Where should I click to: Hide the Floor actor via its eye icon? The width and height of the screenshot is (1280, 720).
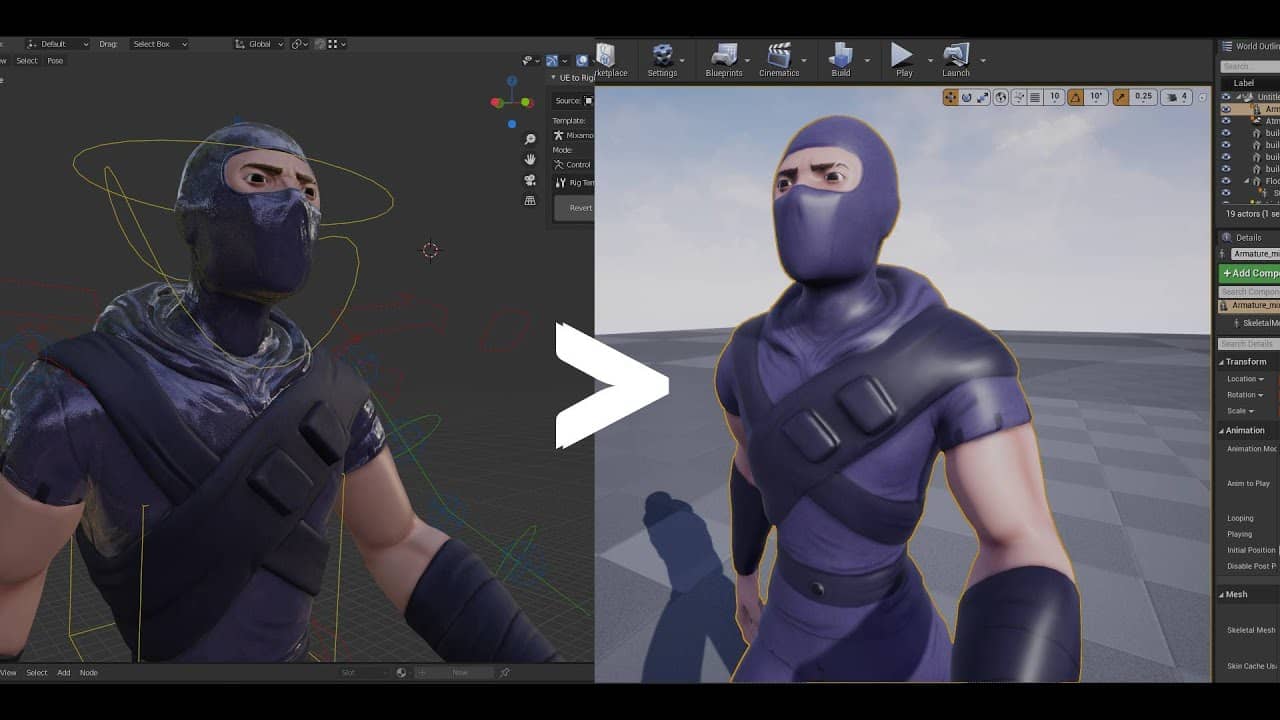pos(1226,181)
